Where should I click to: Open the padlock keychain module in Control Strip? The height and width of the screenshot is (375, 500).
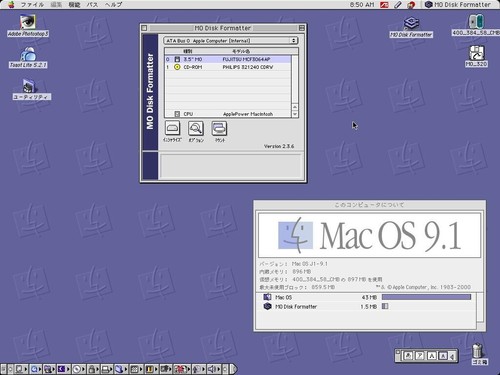(x=93, y=369)
